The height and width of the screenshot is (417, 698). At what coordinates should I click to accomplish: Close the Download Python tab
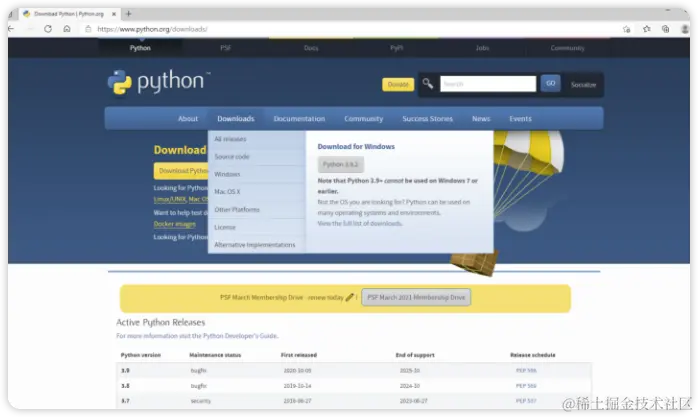114,14
